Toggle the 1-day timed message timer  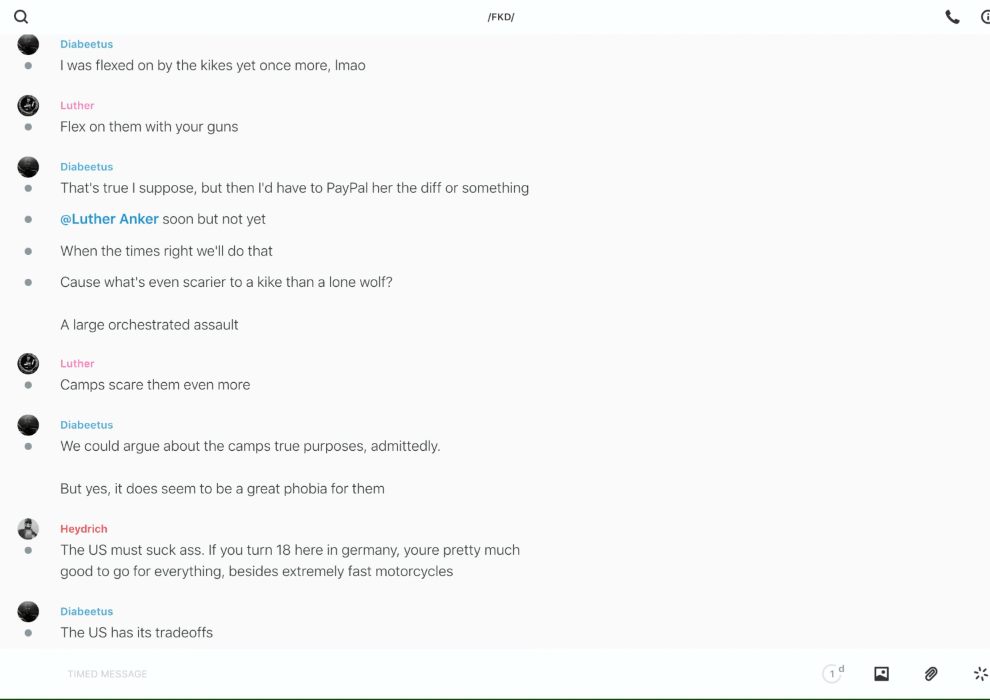coord(832,674)
